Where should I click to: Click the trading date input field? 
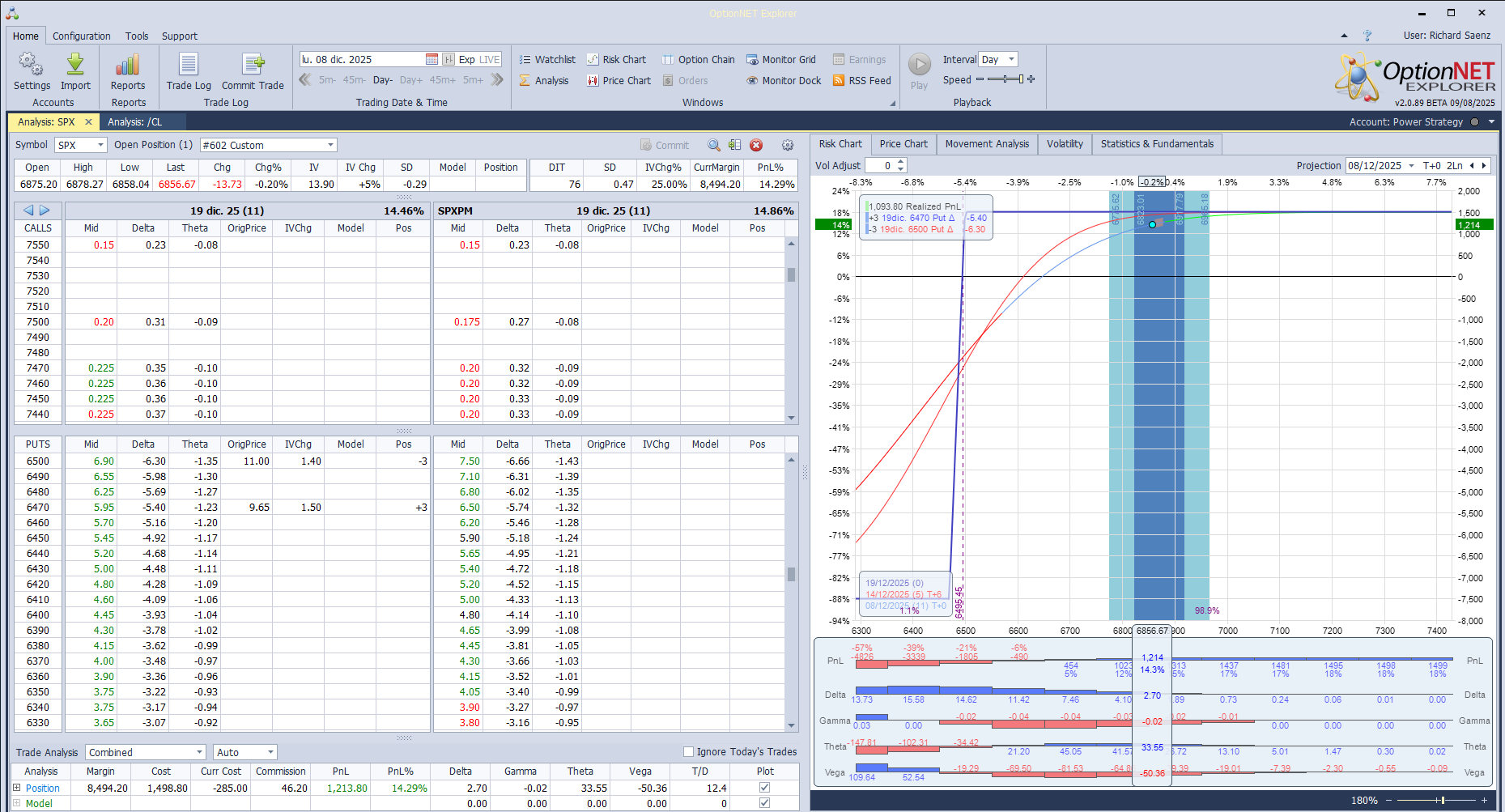[x=362, y=59]
